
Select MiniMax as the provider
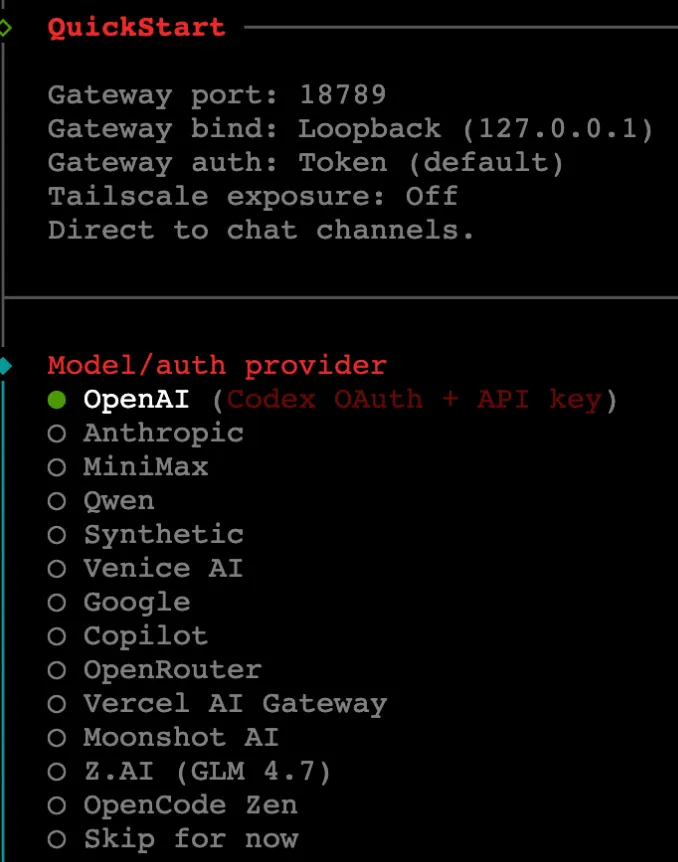pyautogui.click(x=57, y=467)
